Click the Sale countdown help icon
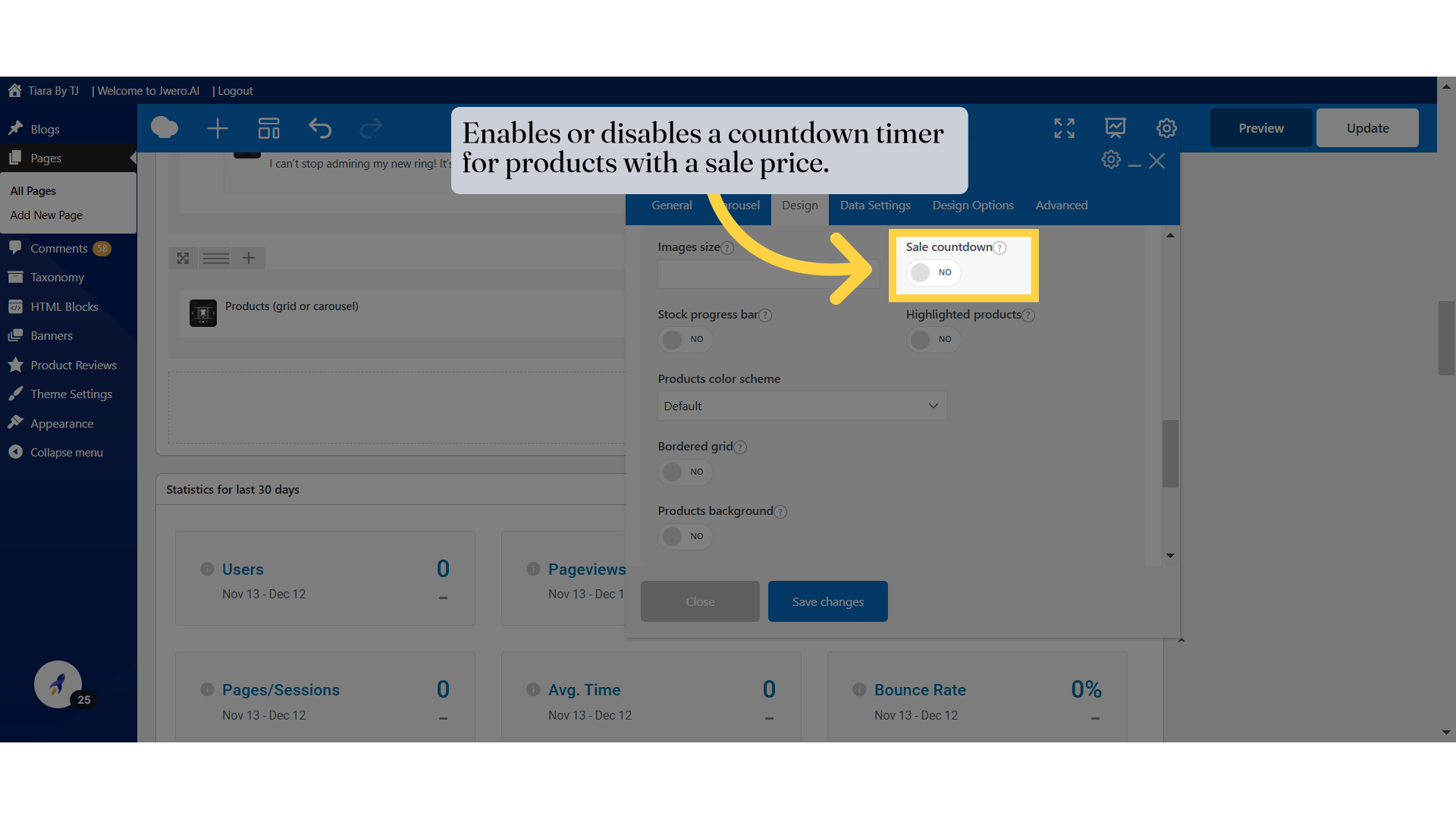Viewport: 1456px width, 819px height. pyautogui.click(x=999, y=248)
